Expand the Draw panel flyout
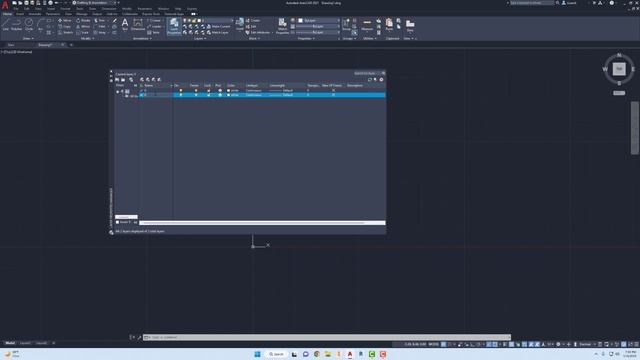640x360 pixels. tap(28, 38)
